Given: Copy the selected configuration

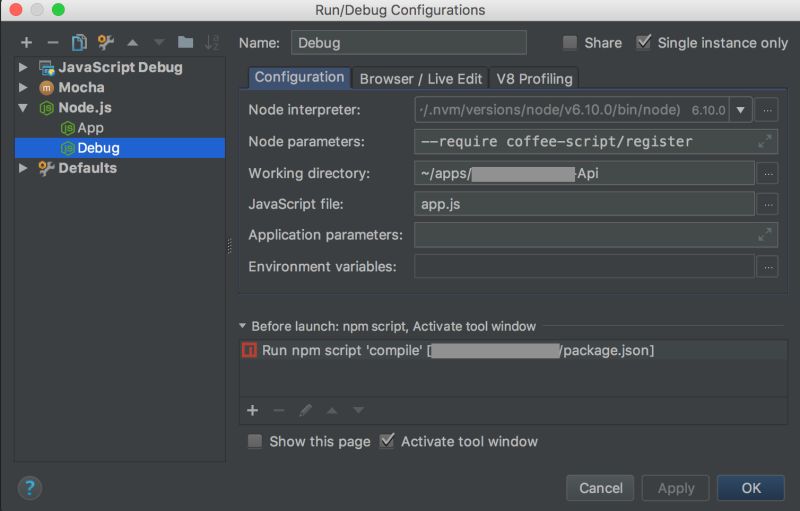Looking at the screenshot, I should click(x=79, y=43).
